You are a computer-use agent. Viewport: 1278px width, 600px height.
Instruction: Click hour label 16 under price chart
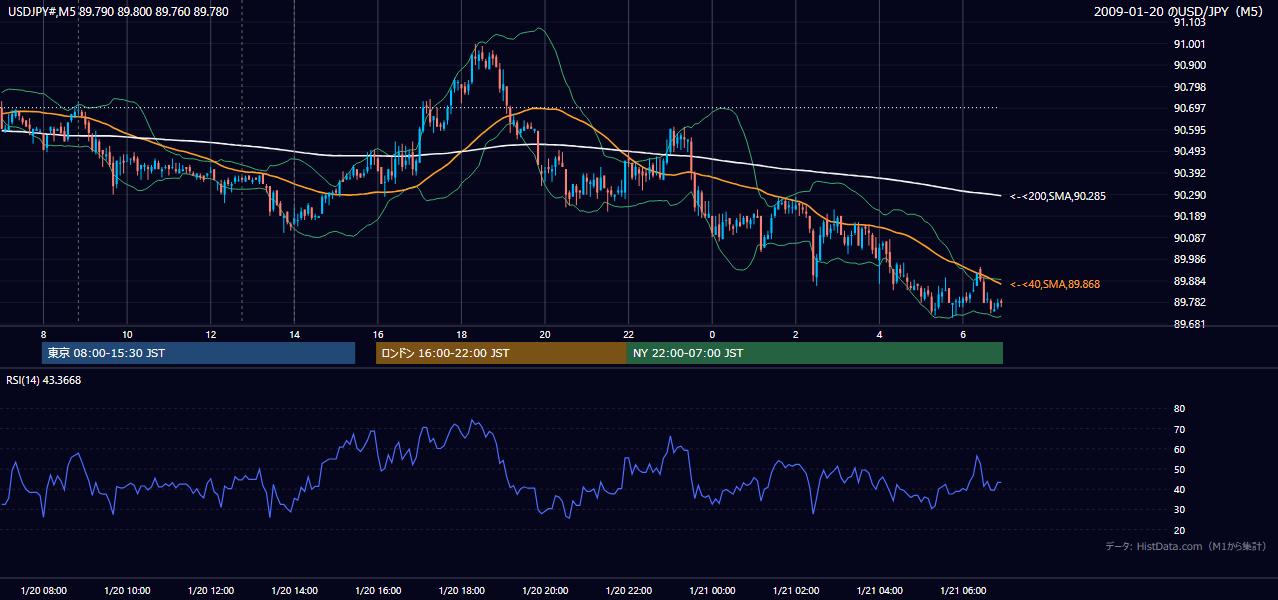(x=377, y=334)
